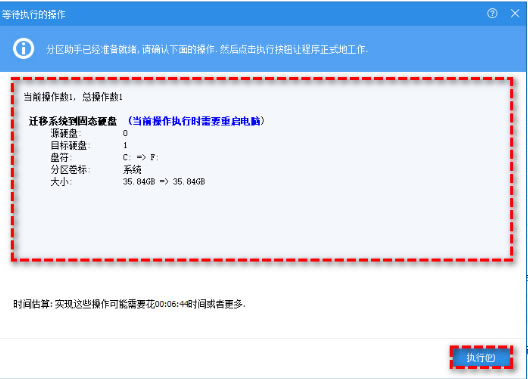This screenshot has height=379, width=528.
Task: Click the 时间估算 estimate text
Action: [x=129, y=304]
